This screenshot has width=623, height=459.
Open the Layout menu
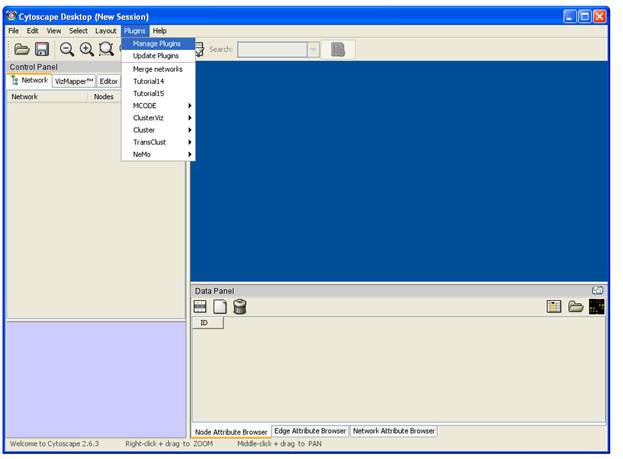tap(106, 31)
